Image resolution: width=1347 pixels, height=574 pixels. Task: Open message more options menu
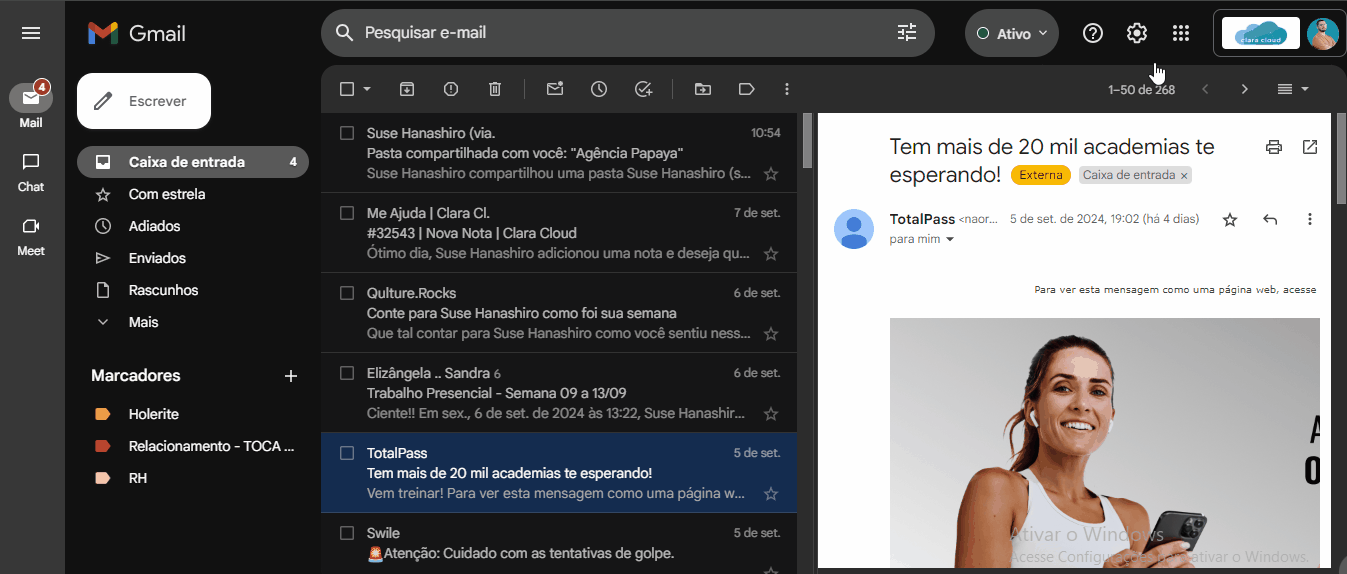(x=1310, y=219)
